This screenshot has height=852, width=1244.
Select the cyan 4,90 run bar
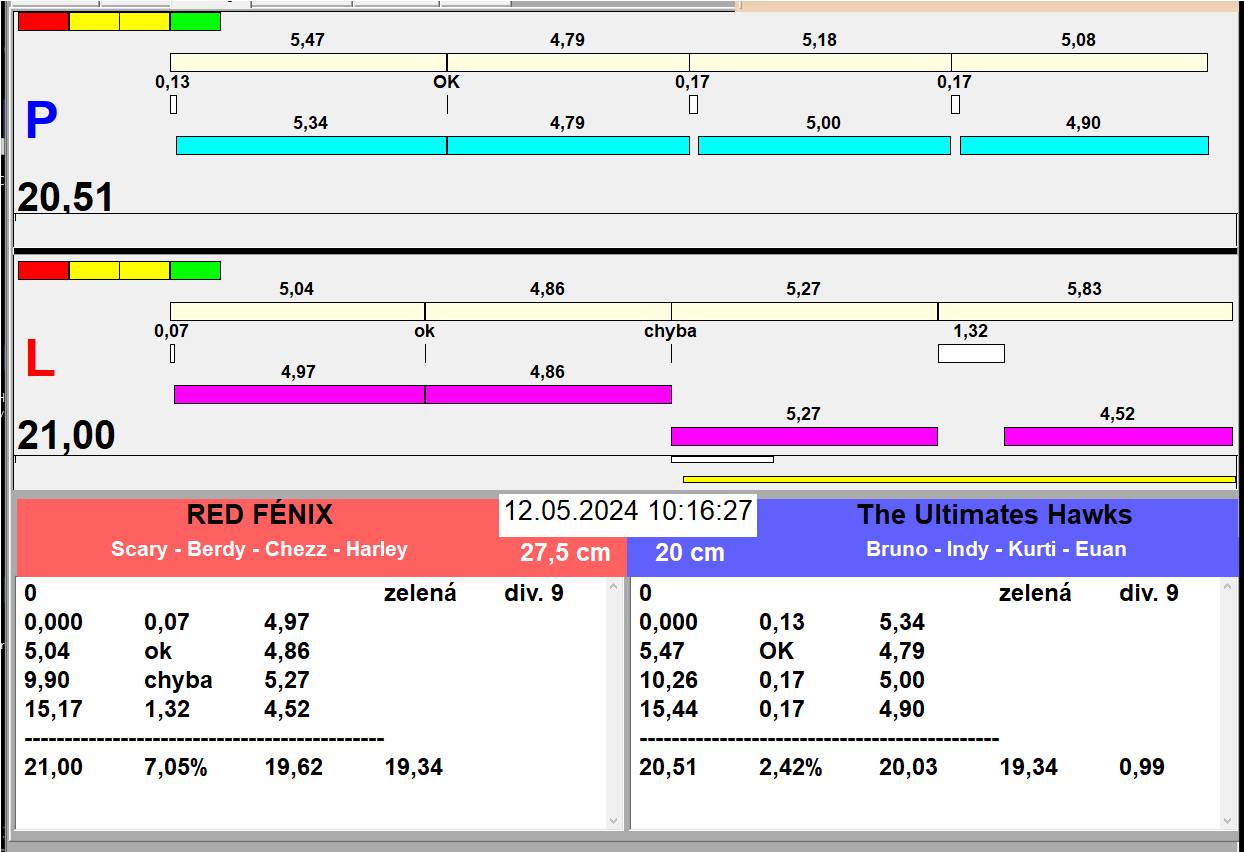(x=1084, y=145)
